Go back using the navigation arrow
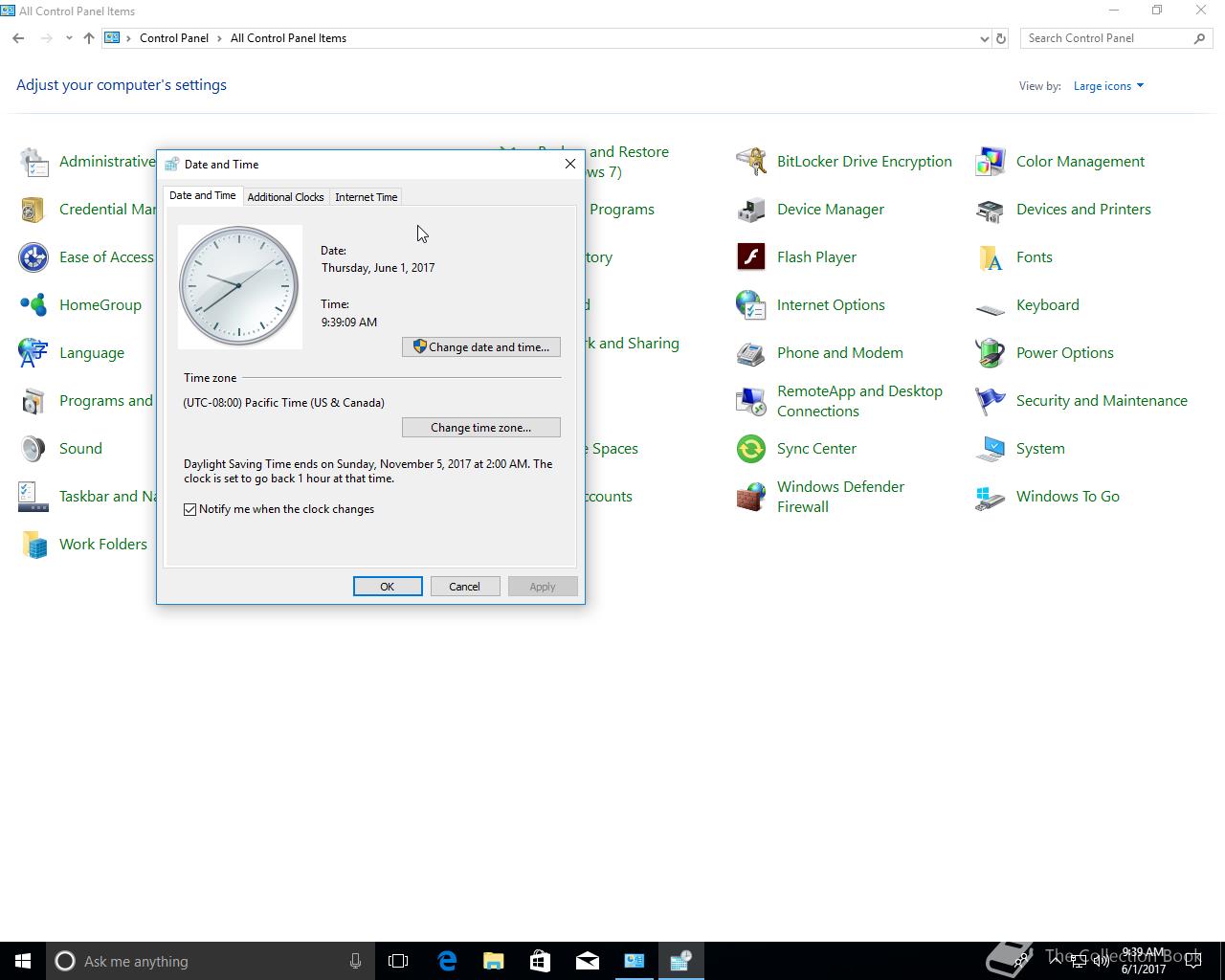Screen dimensions: 1225x980 [x=18, y=38]
